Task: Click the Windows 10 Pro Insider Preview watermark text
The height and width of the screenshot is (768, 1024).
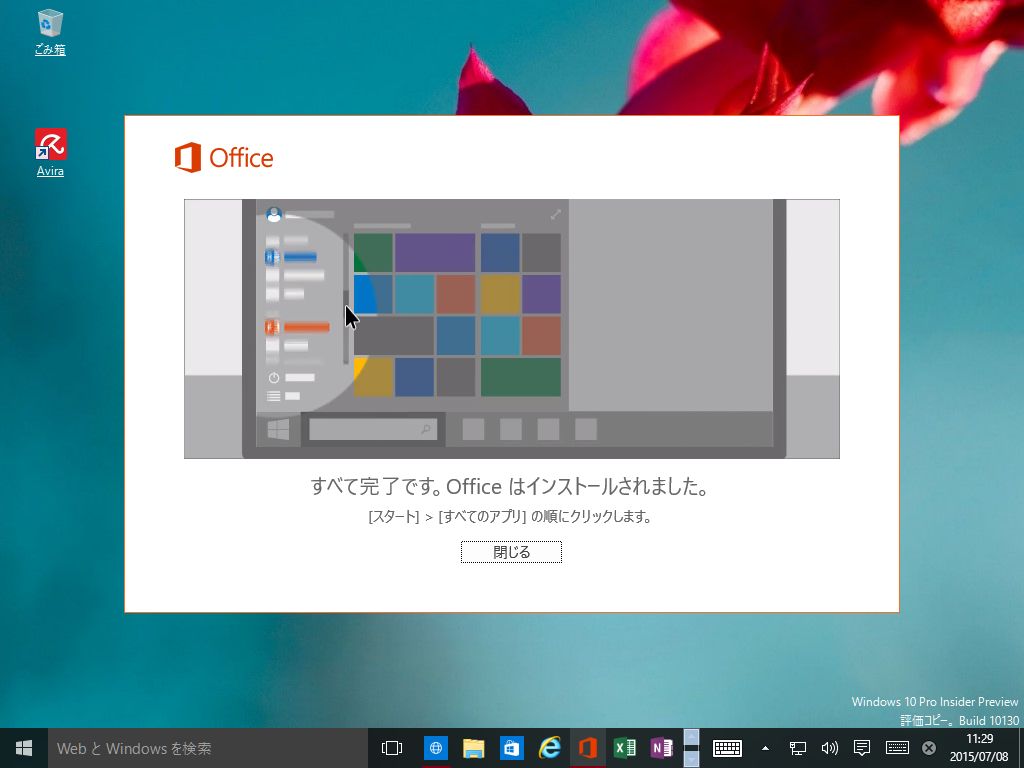Action: coord(935,702)
